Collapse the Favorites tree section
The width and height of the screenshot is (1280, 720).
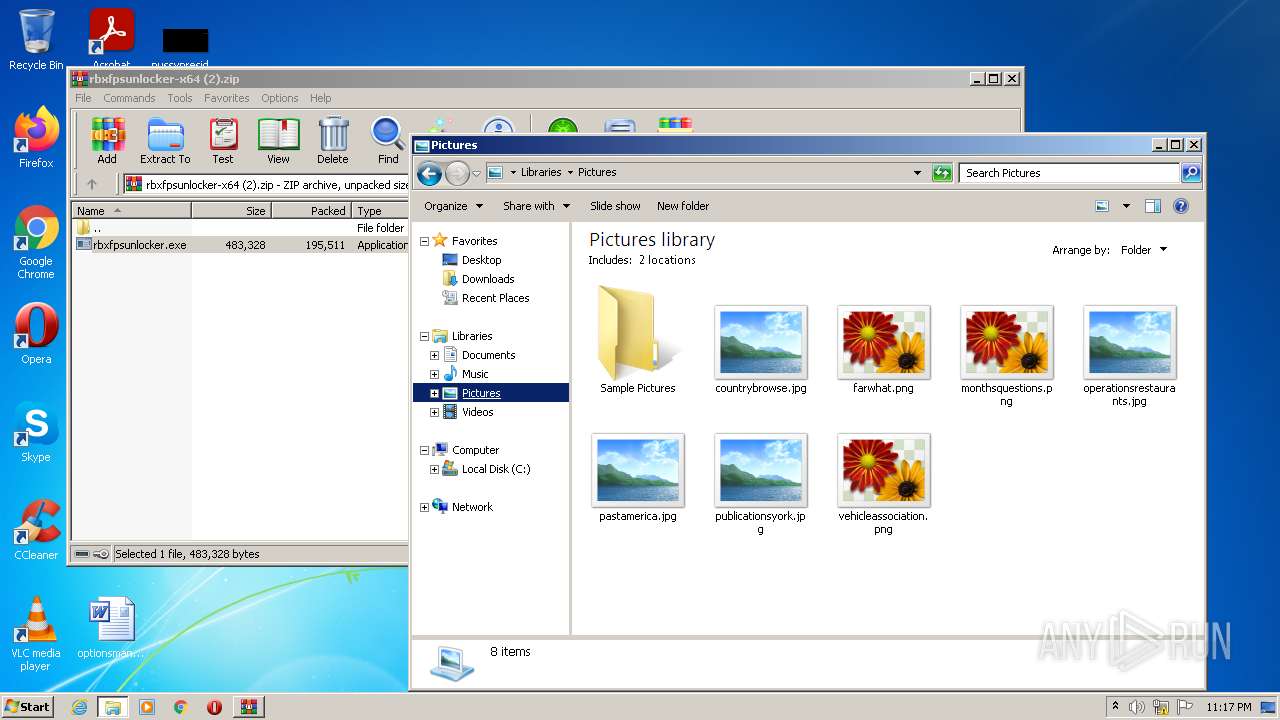click(x=424, y=241)
